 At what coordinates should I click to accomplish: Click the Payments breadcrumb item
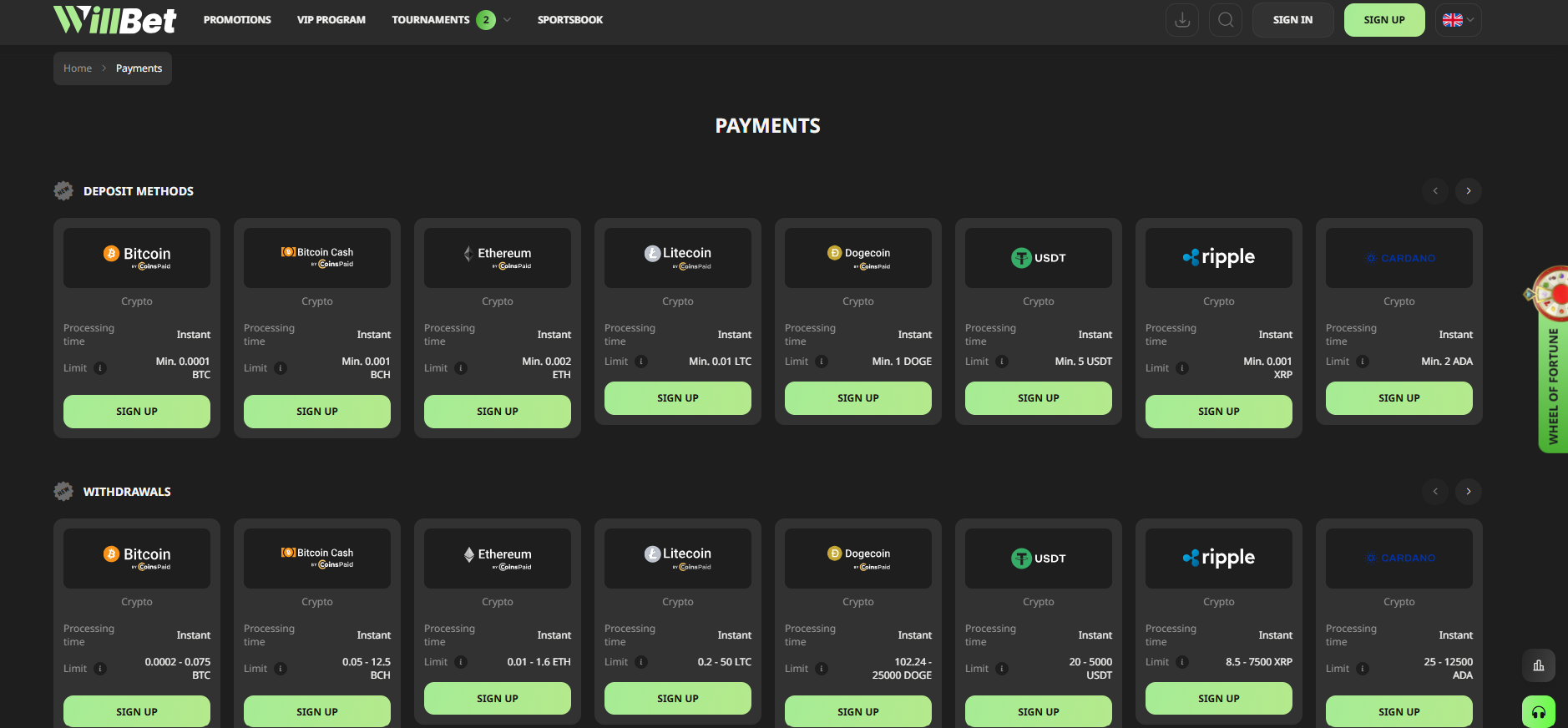[x=139, y=68]
